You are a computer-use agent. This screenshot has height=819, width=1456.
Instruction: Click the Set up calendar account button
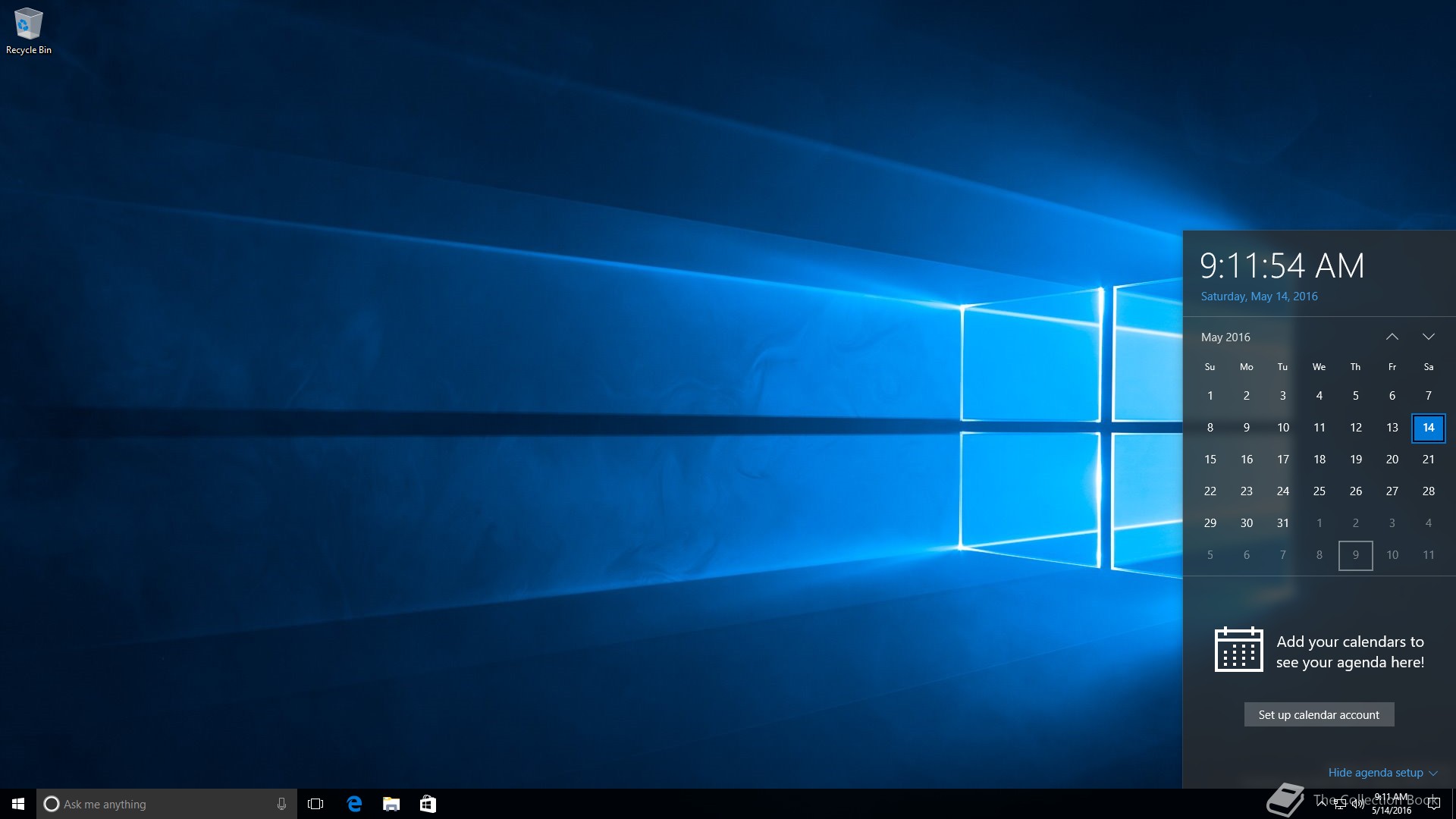(x=1319, y=714)
